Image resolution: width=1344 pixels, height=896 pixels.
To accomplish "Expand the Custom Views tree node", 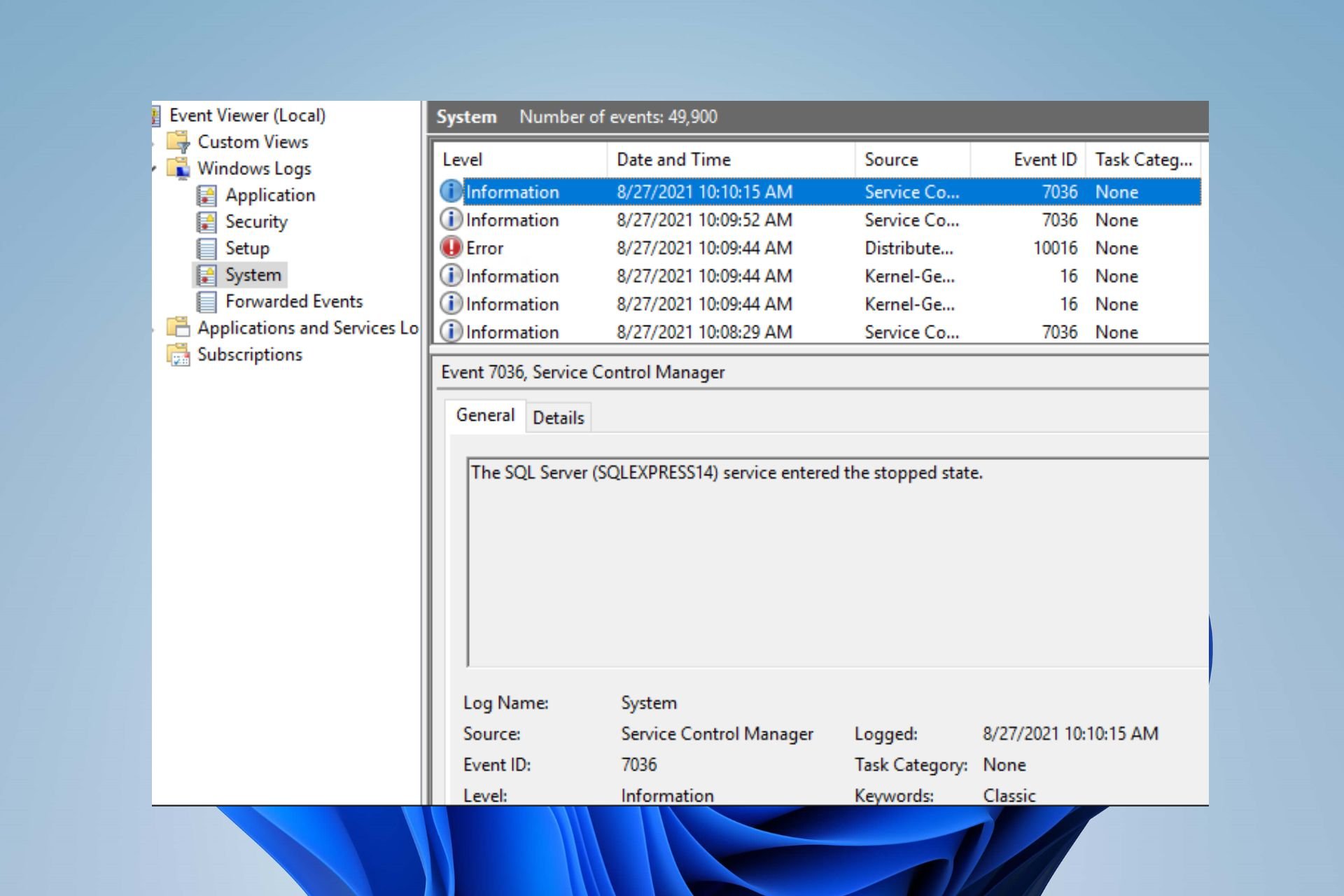I will [x=154, y=143].
